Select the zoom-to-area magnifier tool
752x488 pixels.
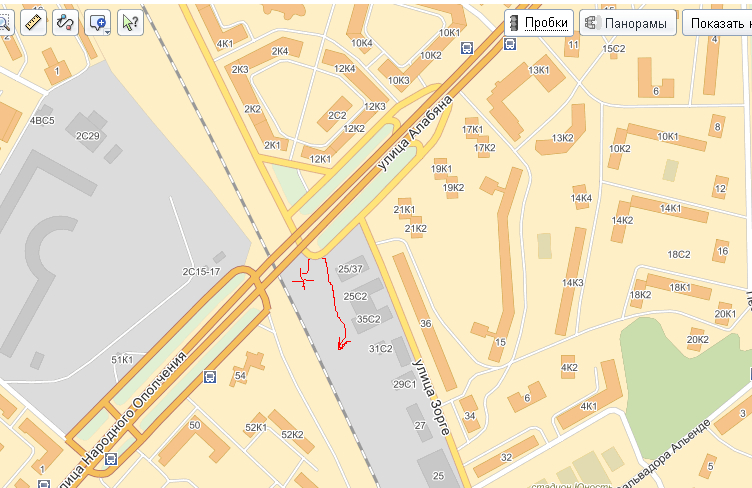click(x=6, y=23)
